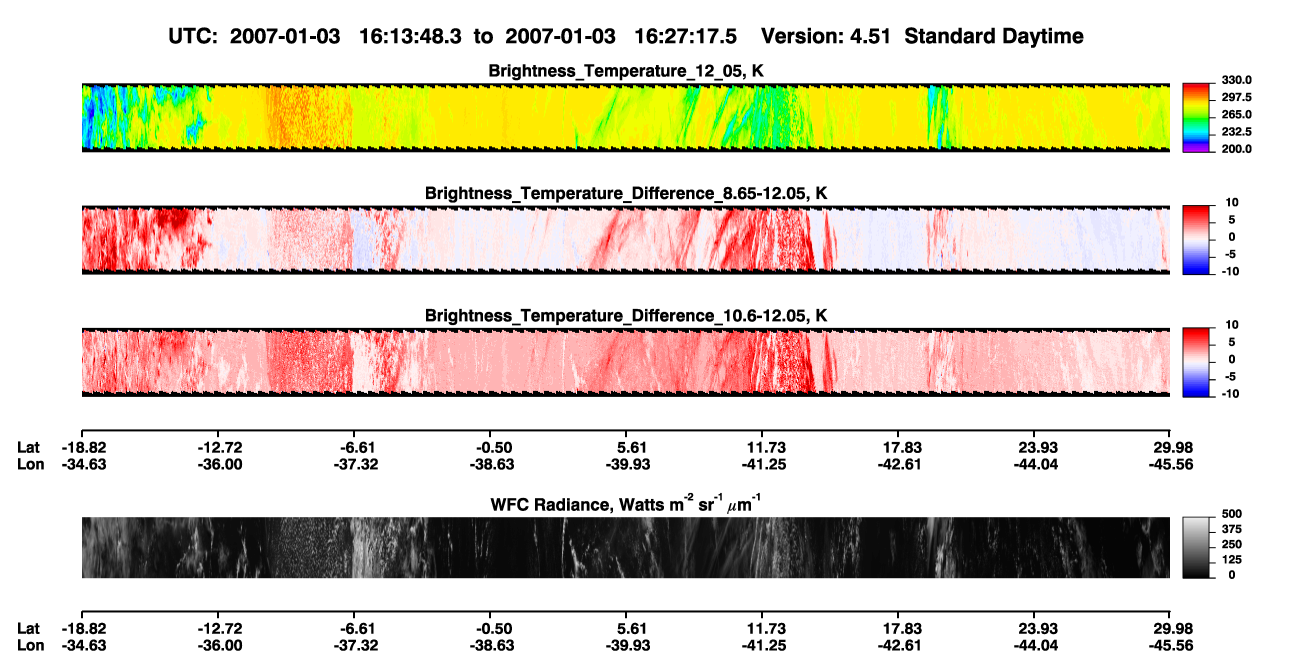
Task: Click latitude -12.72 on axis above WFC title
Action: [x=219, y=447]
